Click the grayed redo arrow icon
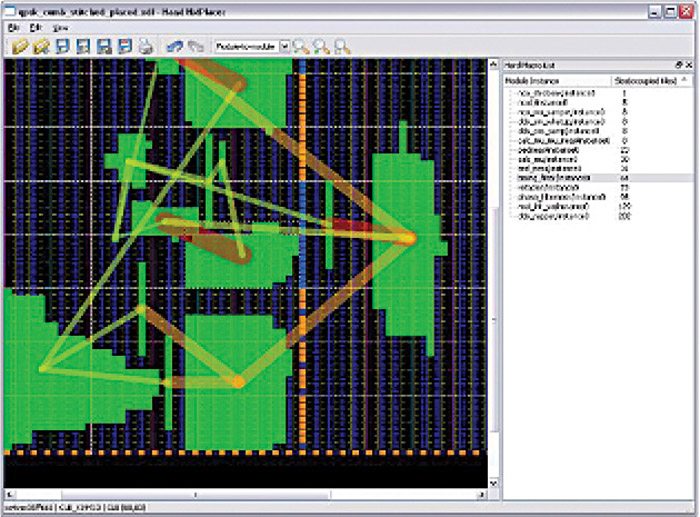700x517 pixels. point(195,46)
